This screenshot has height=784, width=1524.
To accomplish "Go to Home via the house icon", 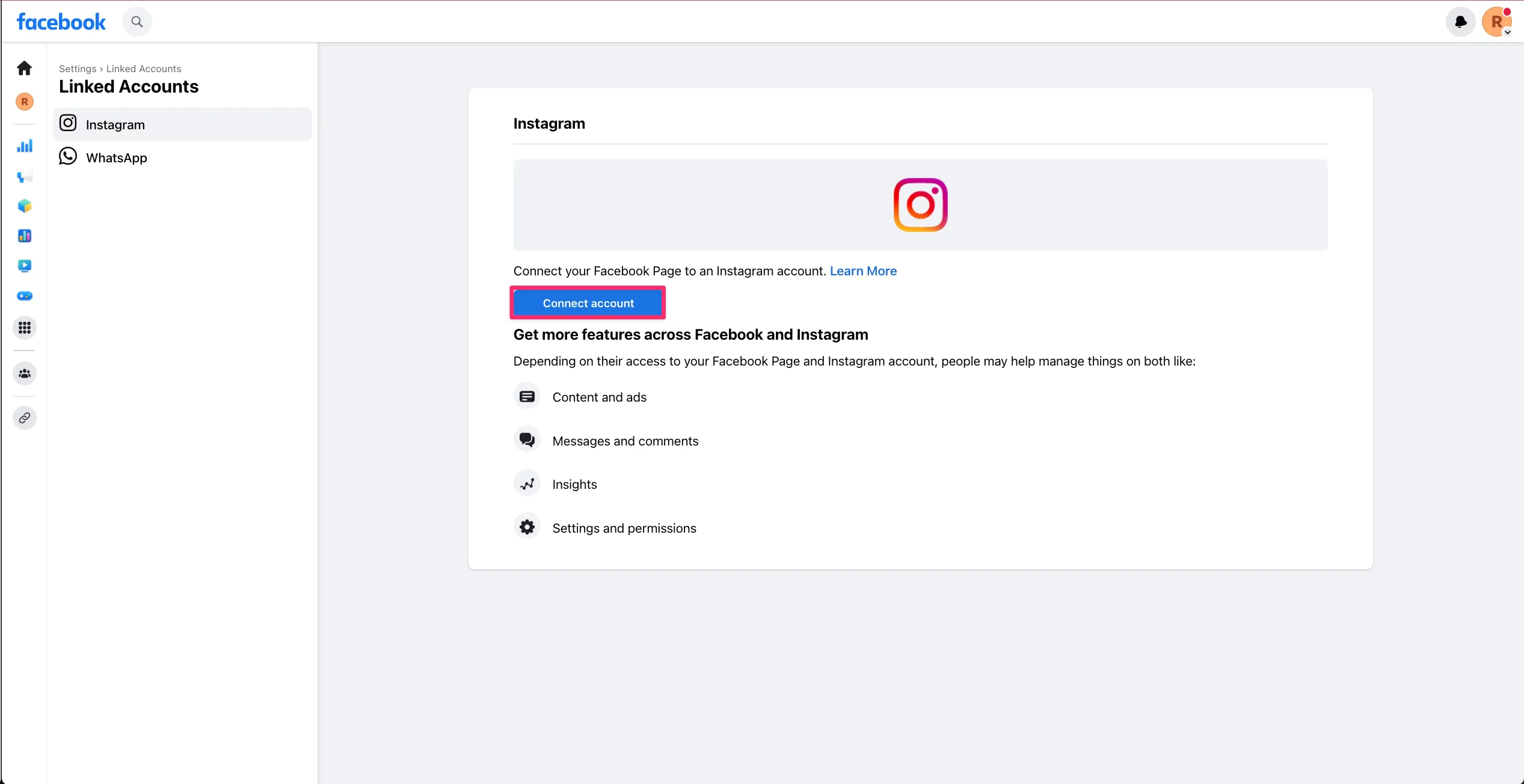I will click(x=24, y=68).
